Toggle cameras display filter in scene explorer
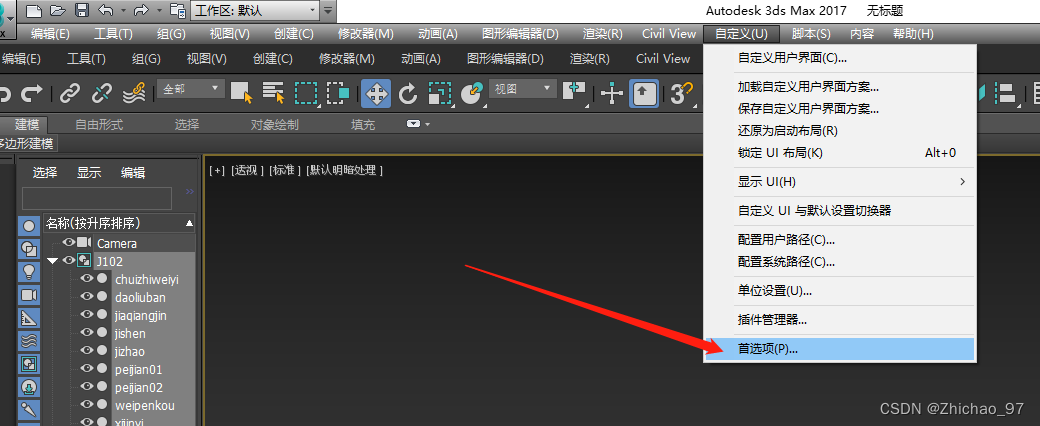Screen dimensions: 1040x426 coord(29,295)
